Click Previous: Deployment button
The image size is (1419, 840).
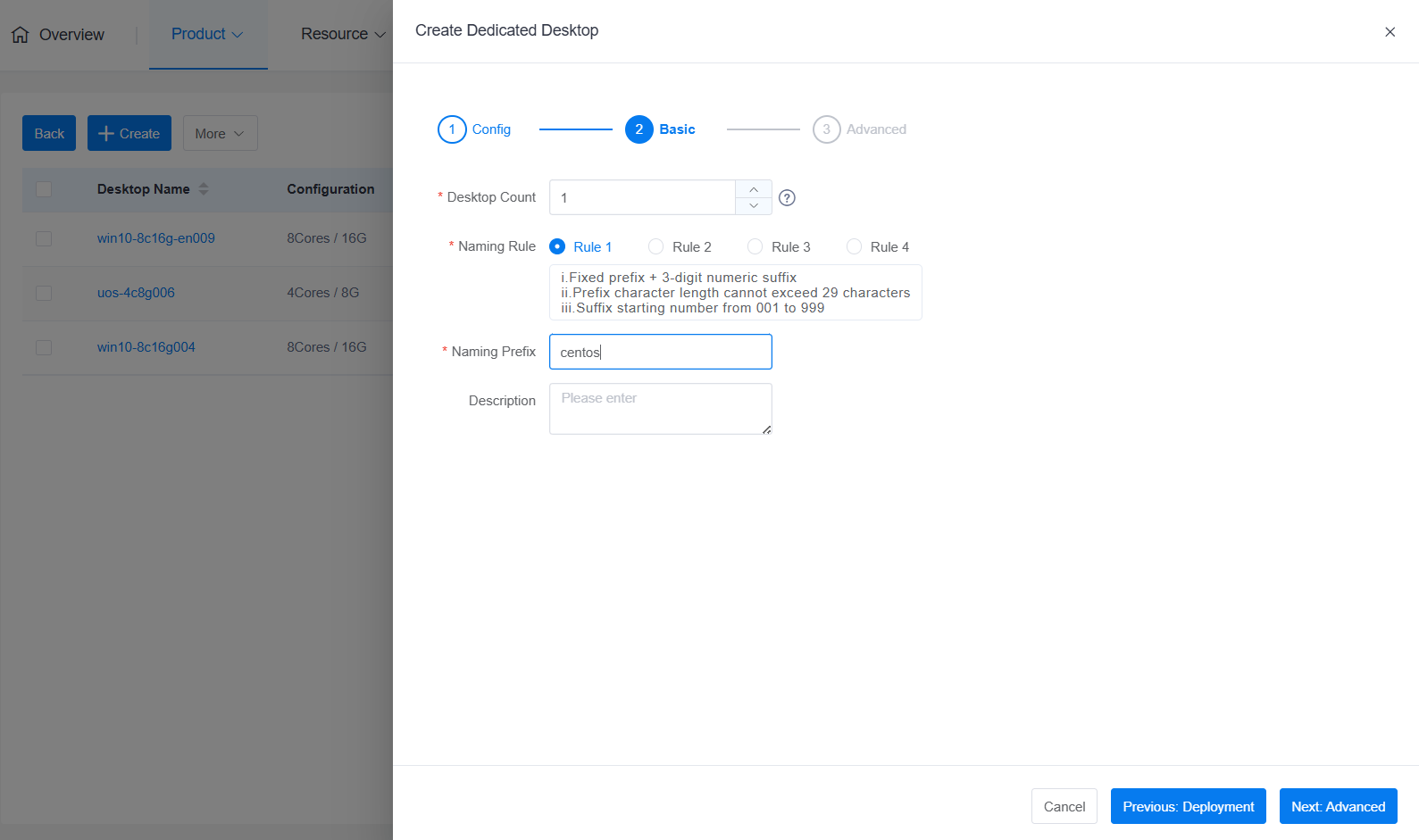click(1188, 807)
